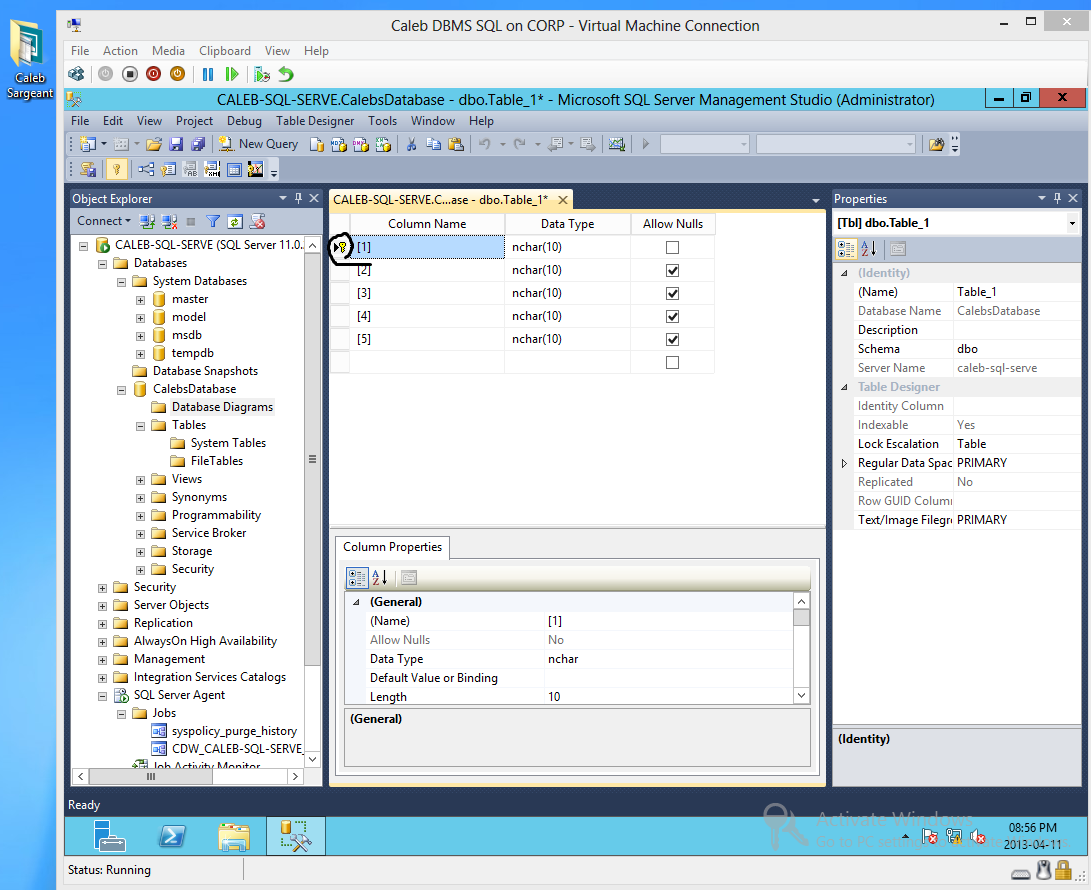The width and height of the screenshot is (1091, 890).
Task: Save Table_1 with the floppy disk icon
Action: [x=176, y=144]
